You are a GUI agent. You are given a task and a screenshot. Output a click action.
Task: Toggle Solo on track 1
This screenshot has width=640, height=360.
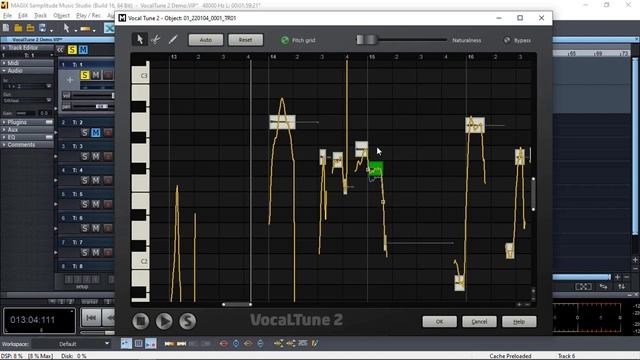coord(84,75)
